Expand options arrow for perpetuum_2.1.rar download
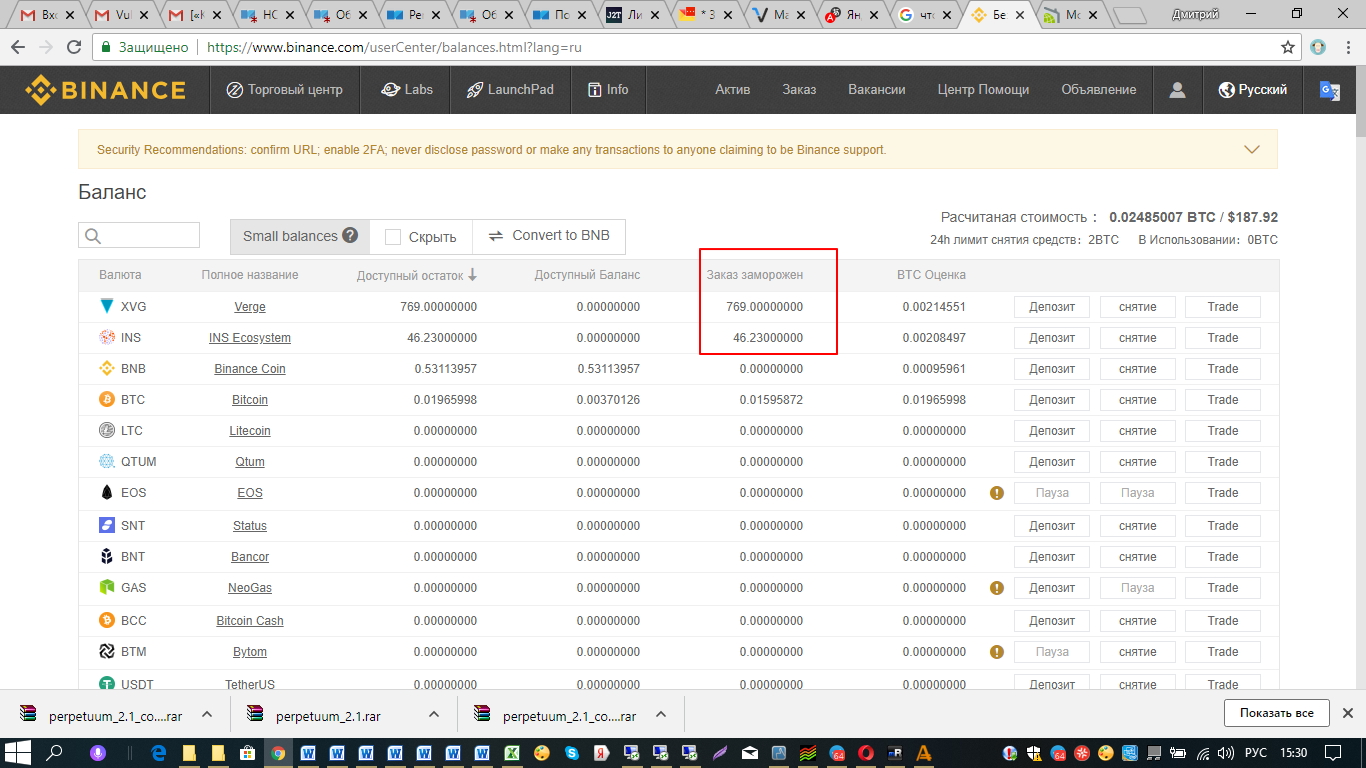Viewport: 1366px width, 768px height. [434, 715]
